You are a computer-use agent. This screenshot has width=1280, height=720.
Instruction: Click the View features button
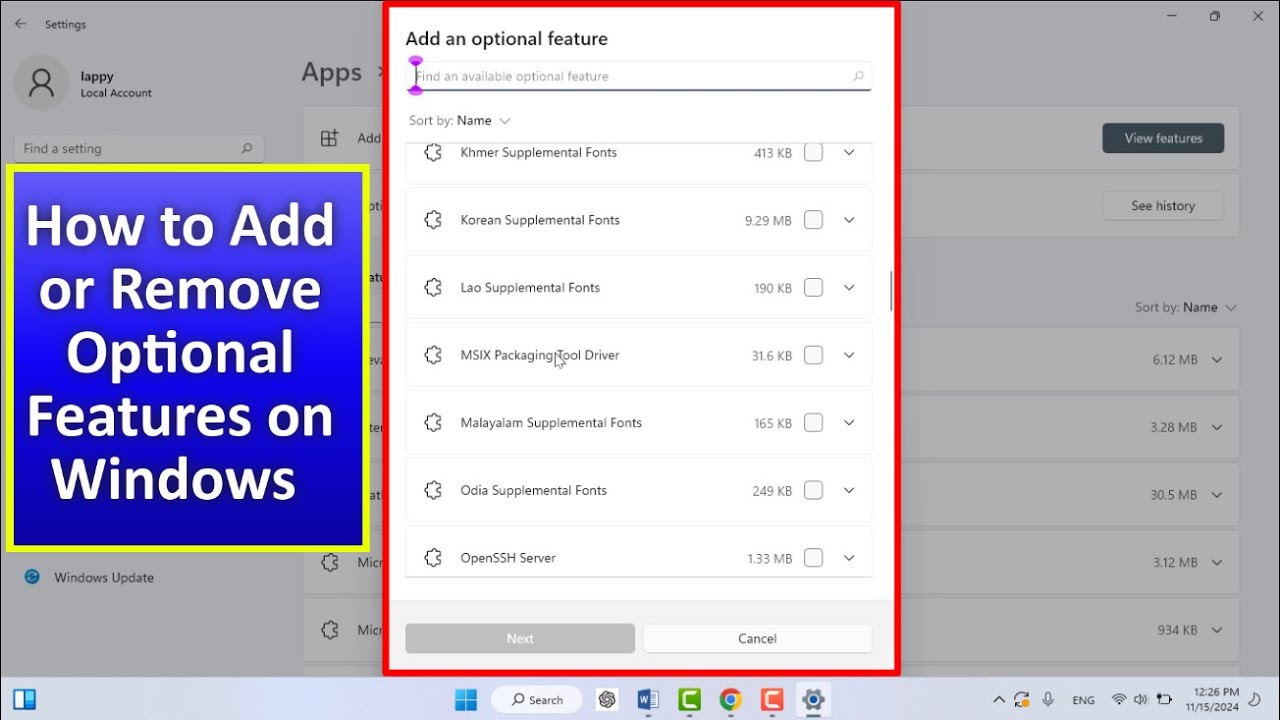click(1163, 138)
